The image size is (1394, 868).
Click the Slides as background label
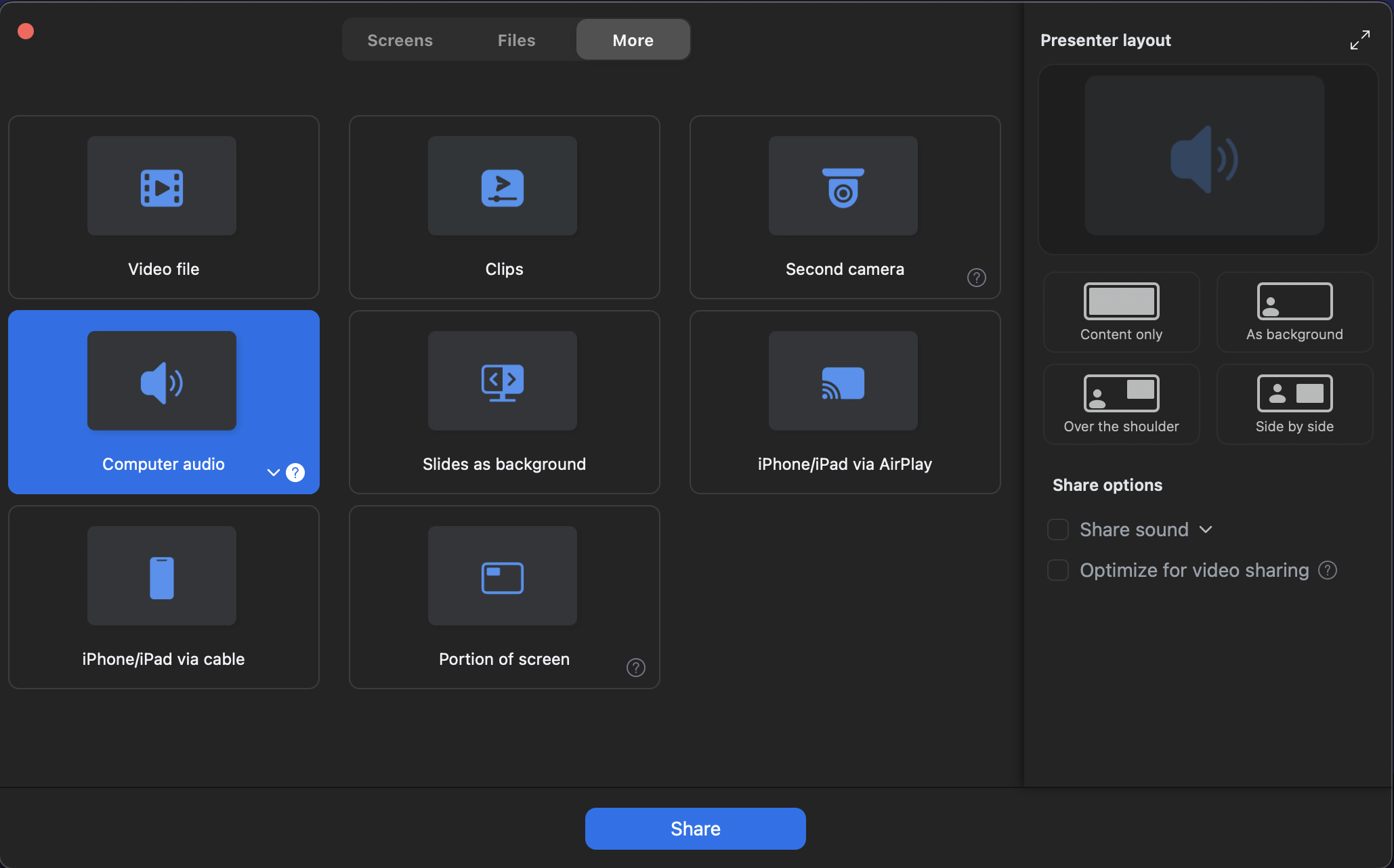pos(505,464)
